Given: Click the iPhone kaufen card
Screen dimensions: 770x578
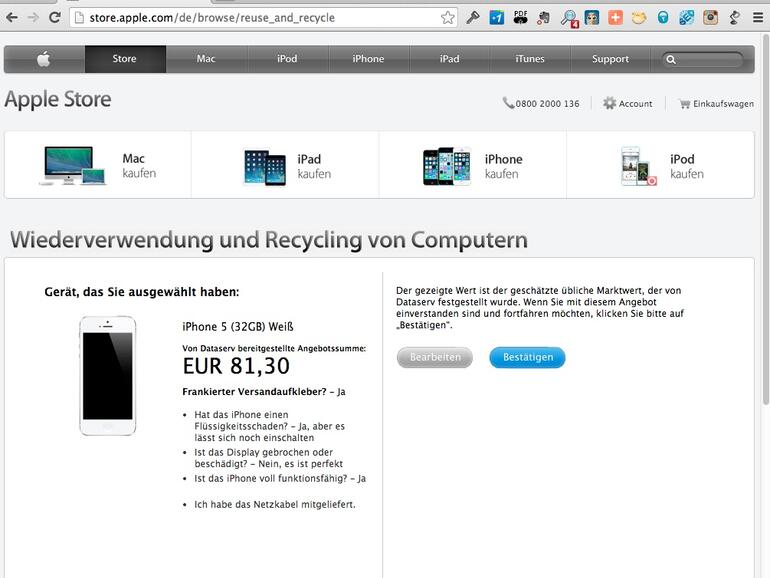Looking at the screenshot, I should (473, 165).
